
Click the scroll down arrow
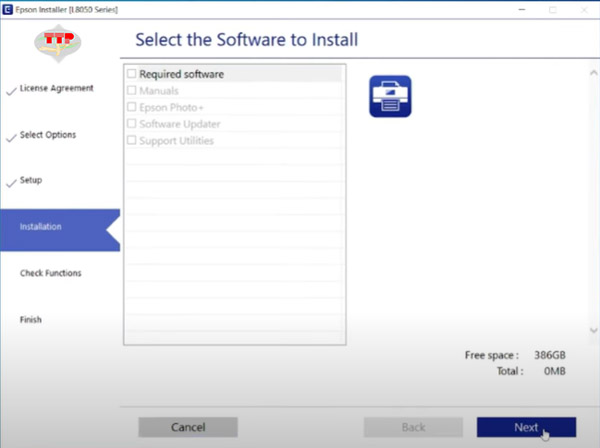pyautogui.click(x=593, y=330)
